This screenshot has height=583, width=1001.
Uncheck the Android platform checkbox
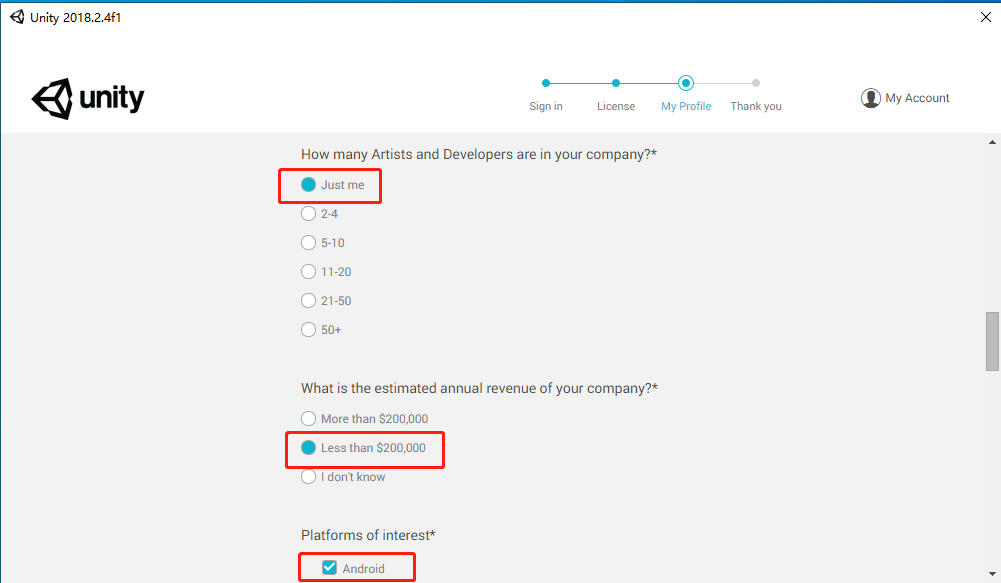pyautogui.click(x=329, y=568)
